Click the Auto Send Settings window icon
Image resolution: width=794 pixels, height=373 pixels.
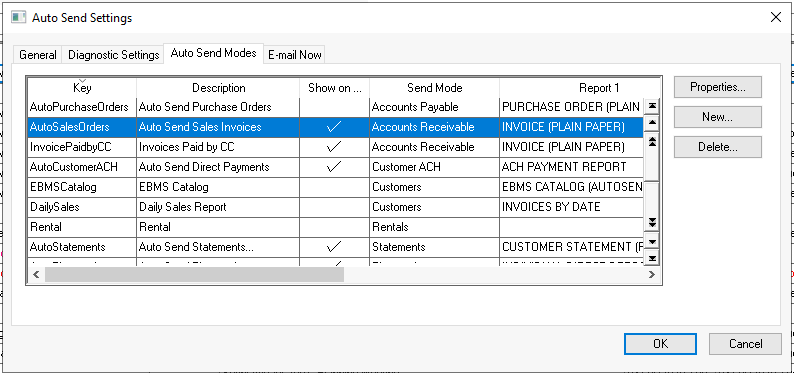[x=18, y=17]
